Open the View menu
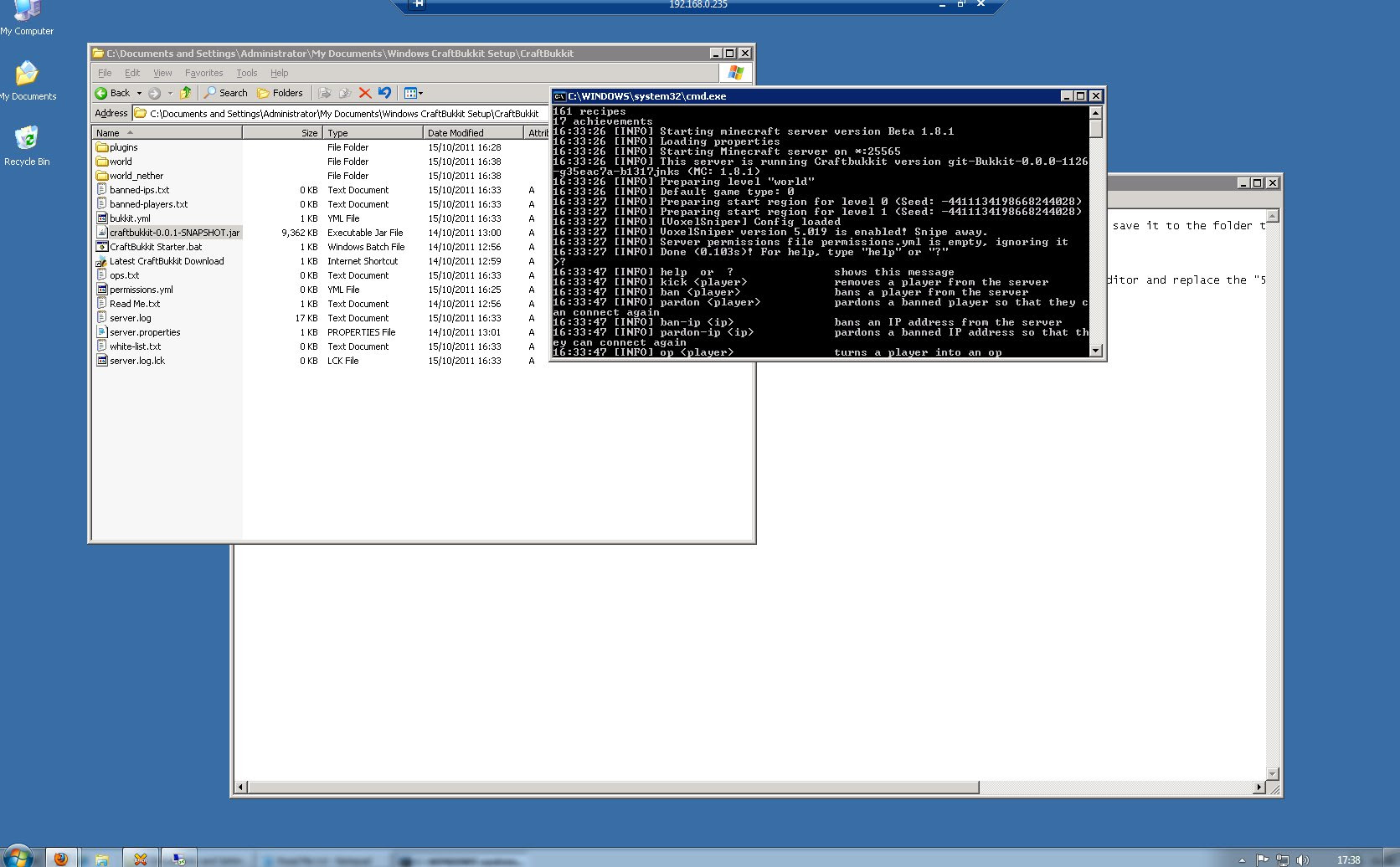1400x867 pixels. (x=162, y=73)
